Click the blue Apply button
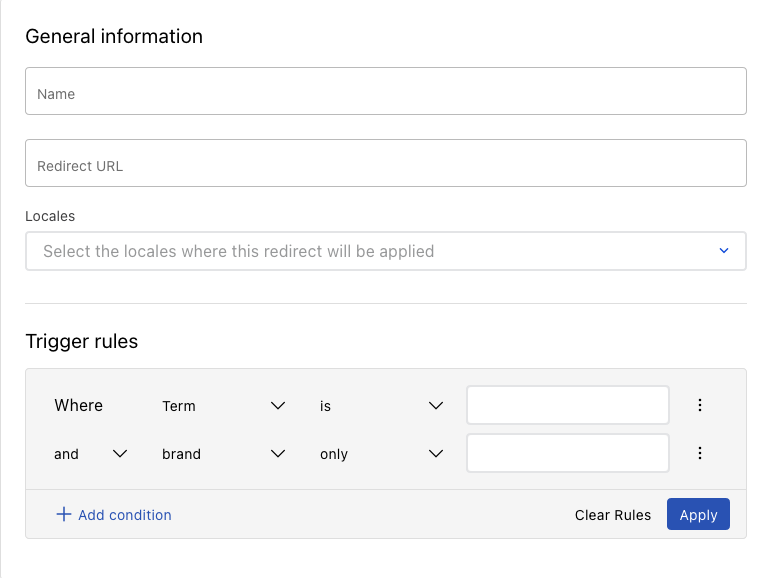Image resolution: width=770 pixels, height=578 pixels. point(698,515)
